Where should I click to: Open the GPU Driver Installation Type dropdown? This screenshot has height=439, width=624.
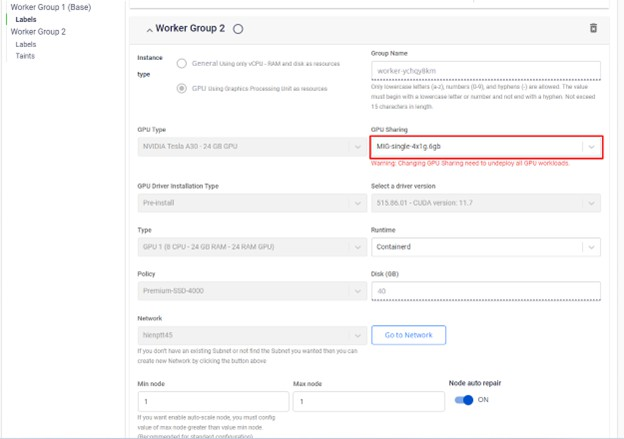252,203
